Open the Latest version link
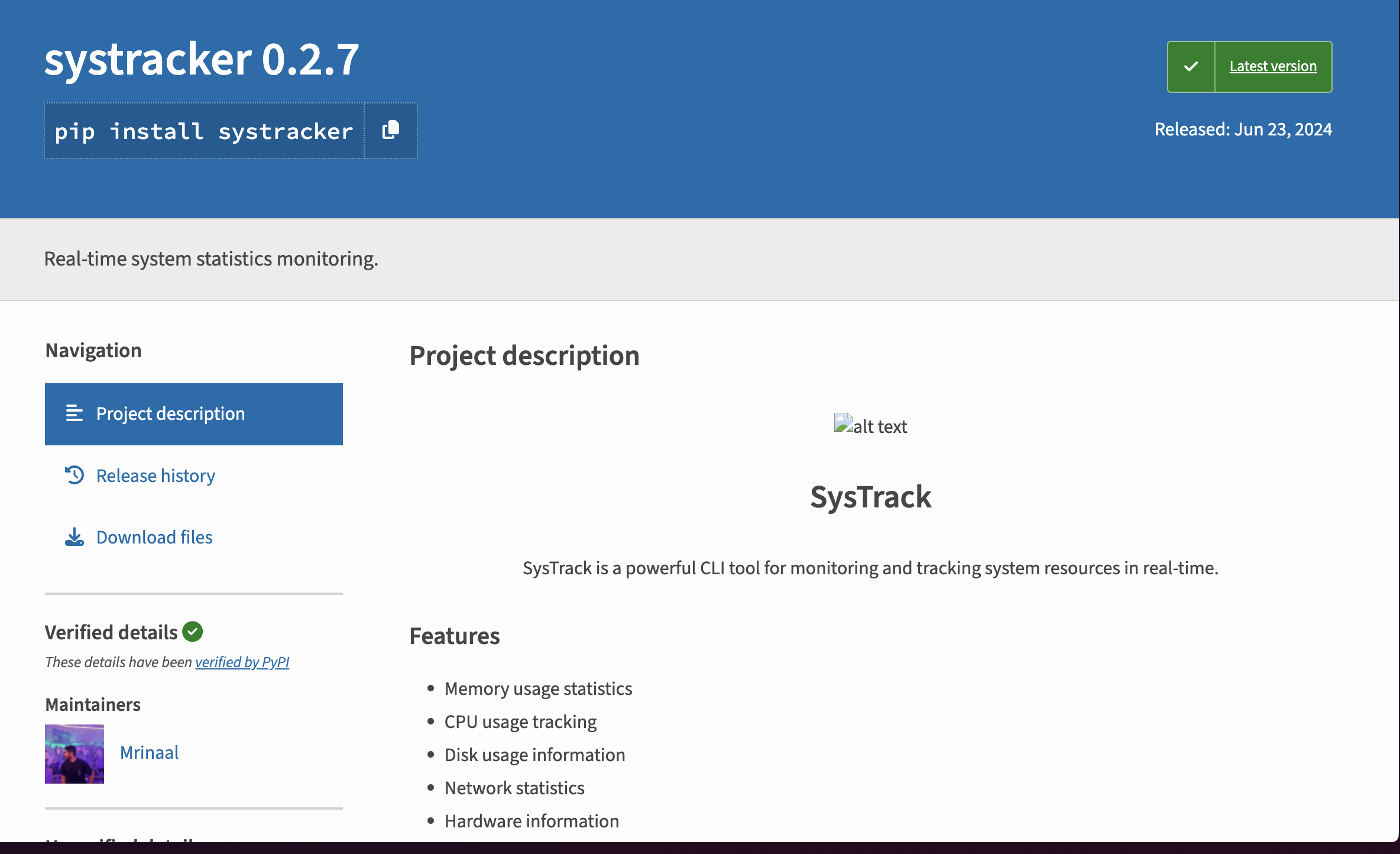 pos(1273,66)
